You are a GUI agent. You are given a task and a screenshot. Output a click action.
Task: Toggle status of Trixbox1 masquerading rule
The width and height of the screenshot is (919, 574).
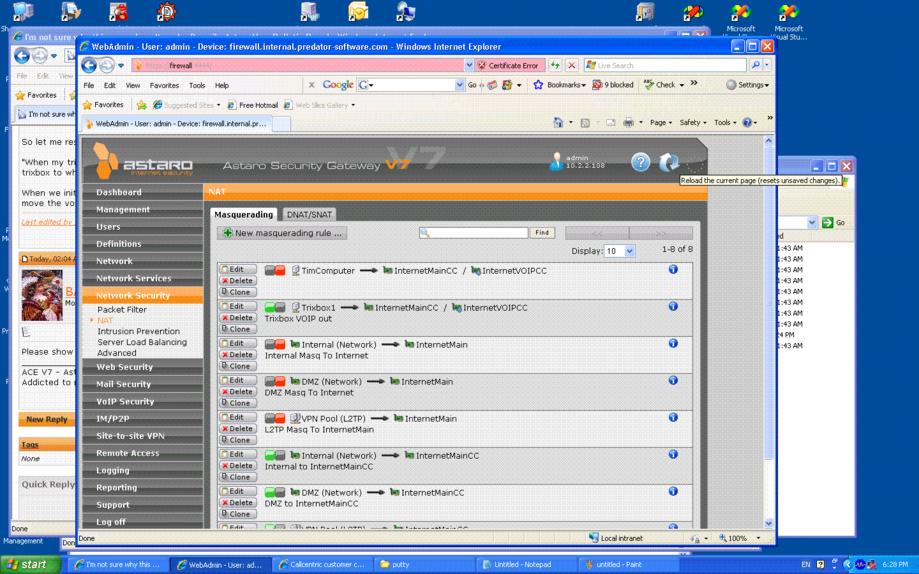275,307
